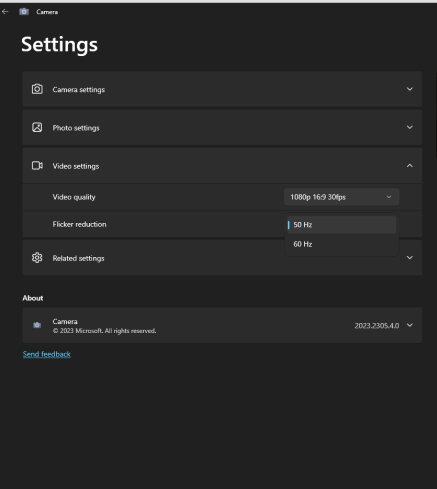Click the Camera icon in About section
The image size is (437, 489).
[x=37, y=325]
